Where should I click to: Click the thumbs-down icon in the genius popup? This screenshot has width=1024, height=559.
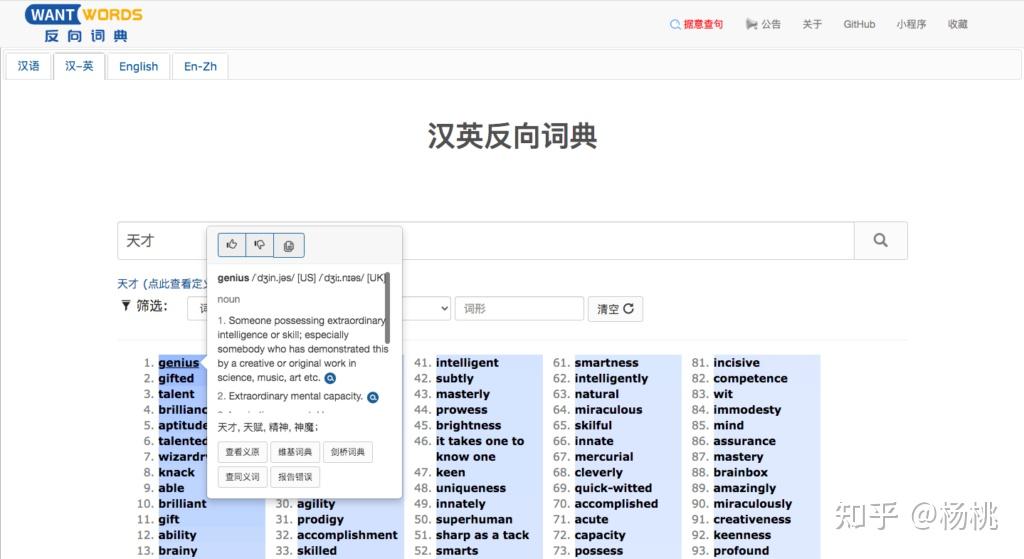[x=259, y=245]
